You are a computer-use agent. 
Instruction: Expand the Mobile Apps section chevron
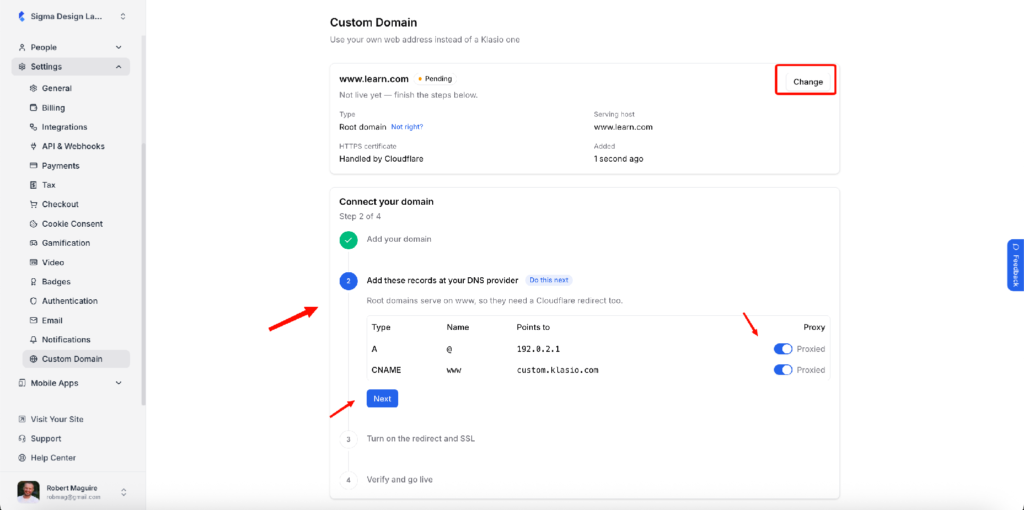118,383
